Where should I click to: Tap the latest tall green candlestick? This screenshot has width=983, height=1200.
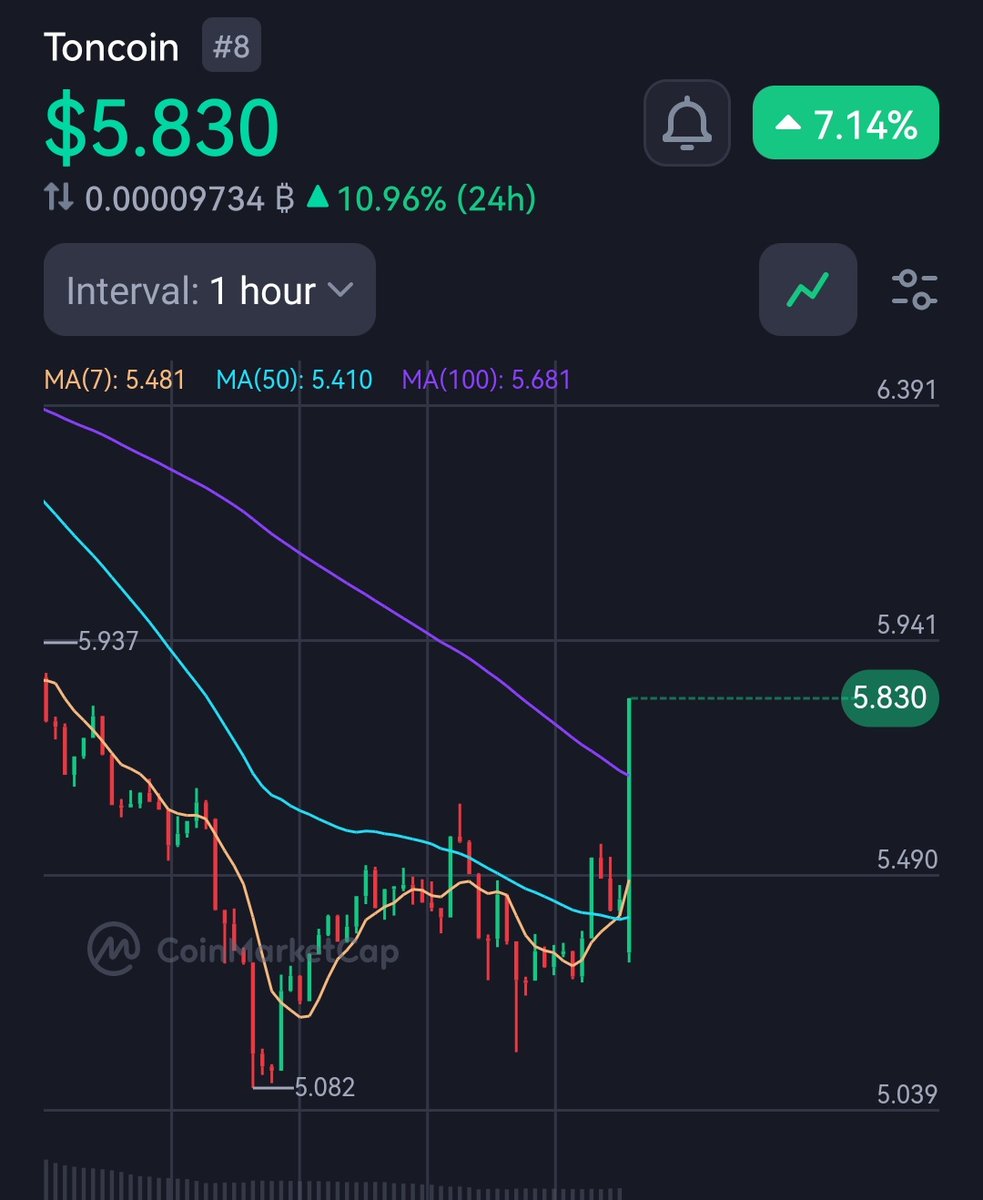pos(629,830)
